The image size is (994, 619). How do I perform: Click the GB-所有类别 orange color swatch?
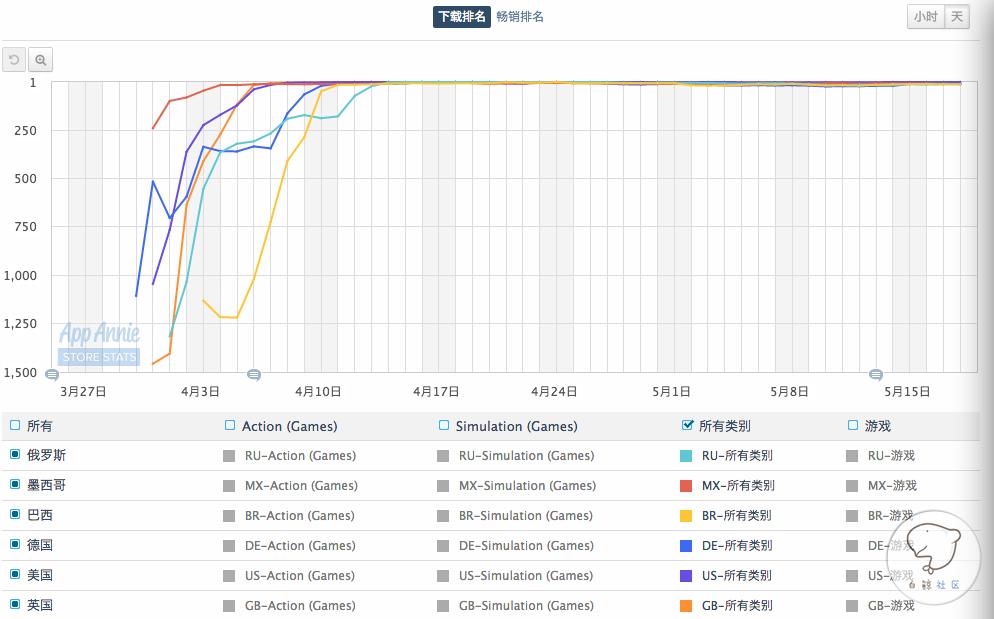(686, 606)
